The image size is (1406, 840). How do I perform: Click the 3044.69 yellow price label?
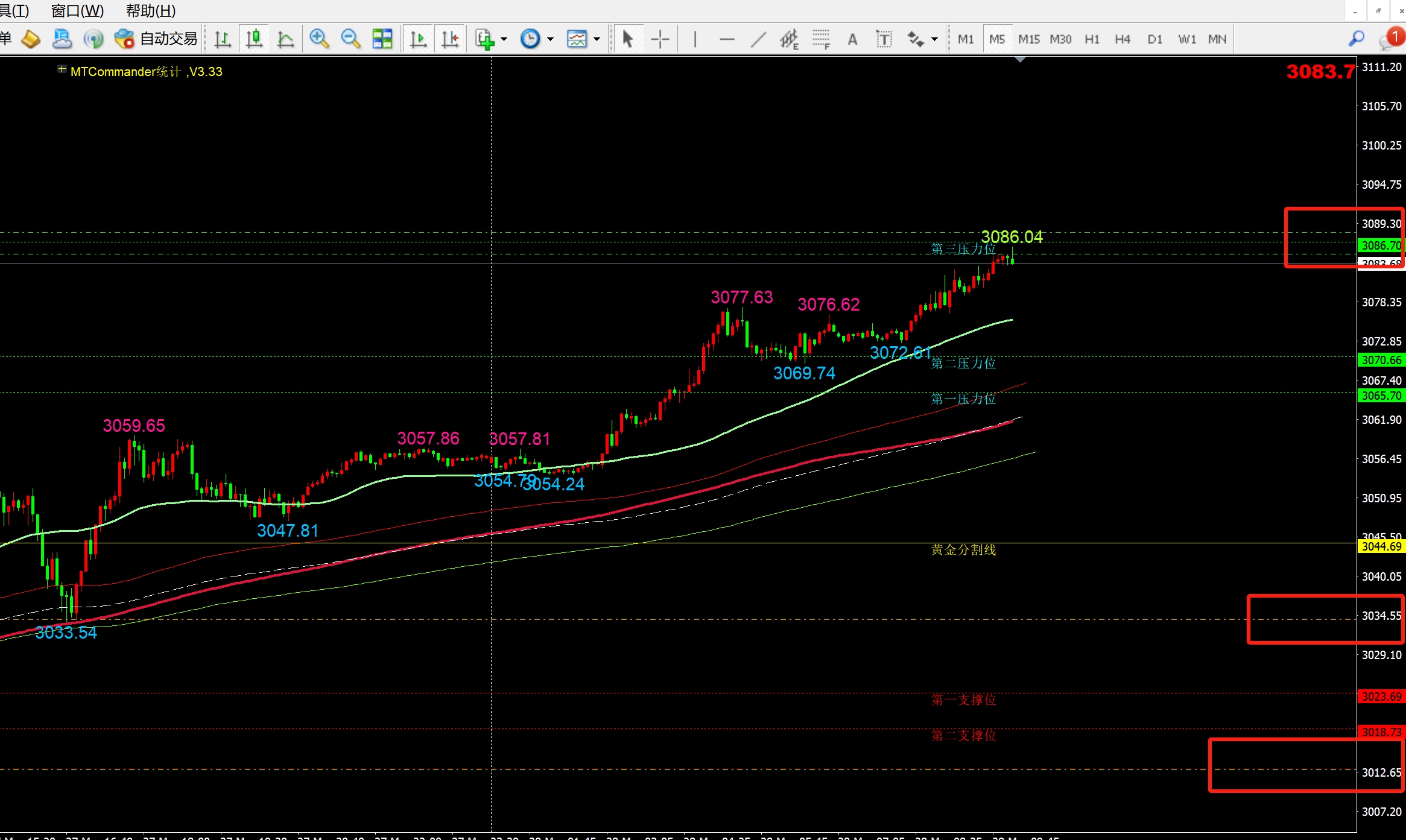coord(1381,546)
